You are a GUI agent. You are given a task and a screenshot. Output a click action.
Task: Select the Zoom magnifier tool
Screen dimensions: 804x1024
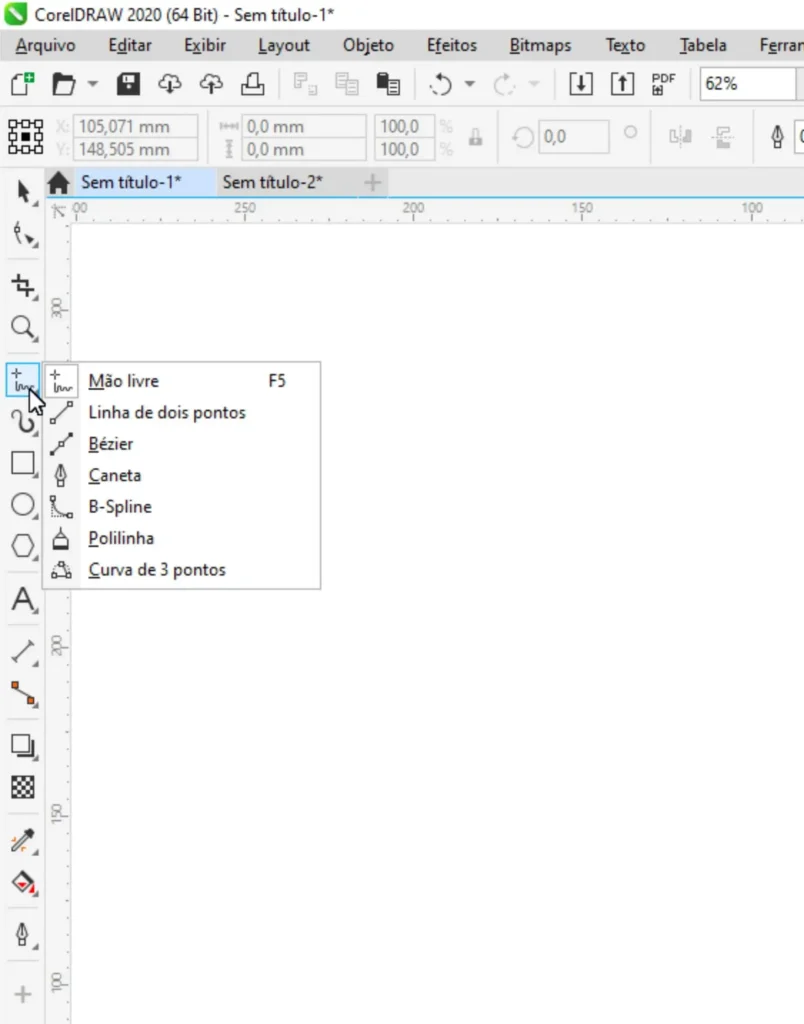[24, 328]
